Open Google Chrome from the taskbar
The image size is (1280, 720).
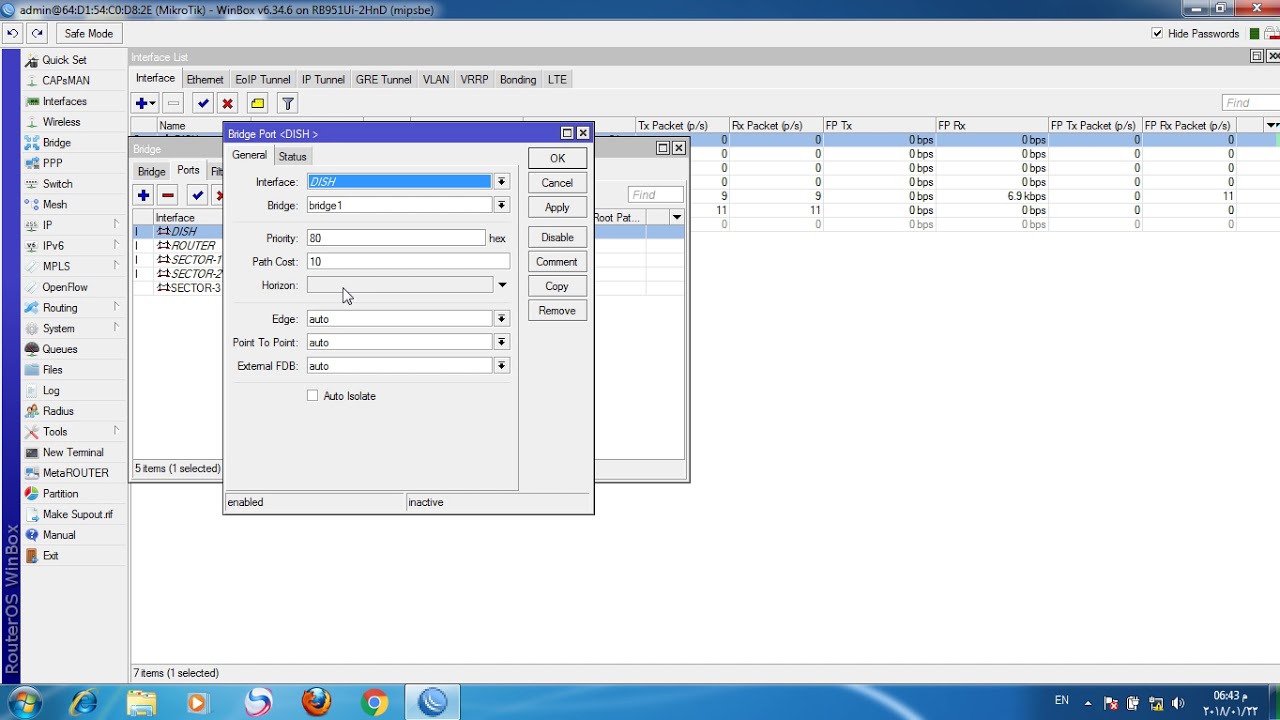click(x=375, y=703)
